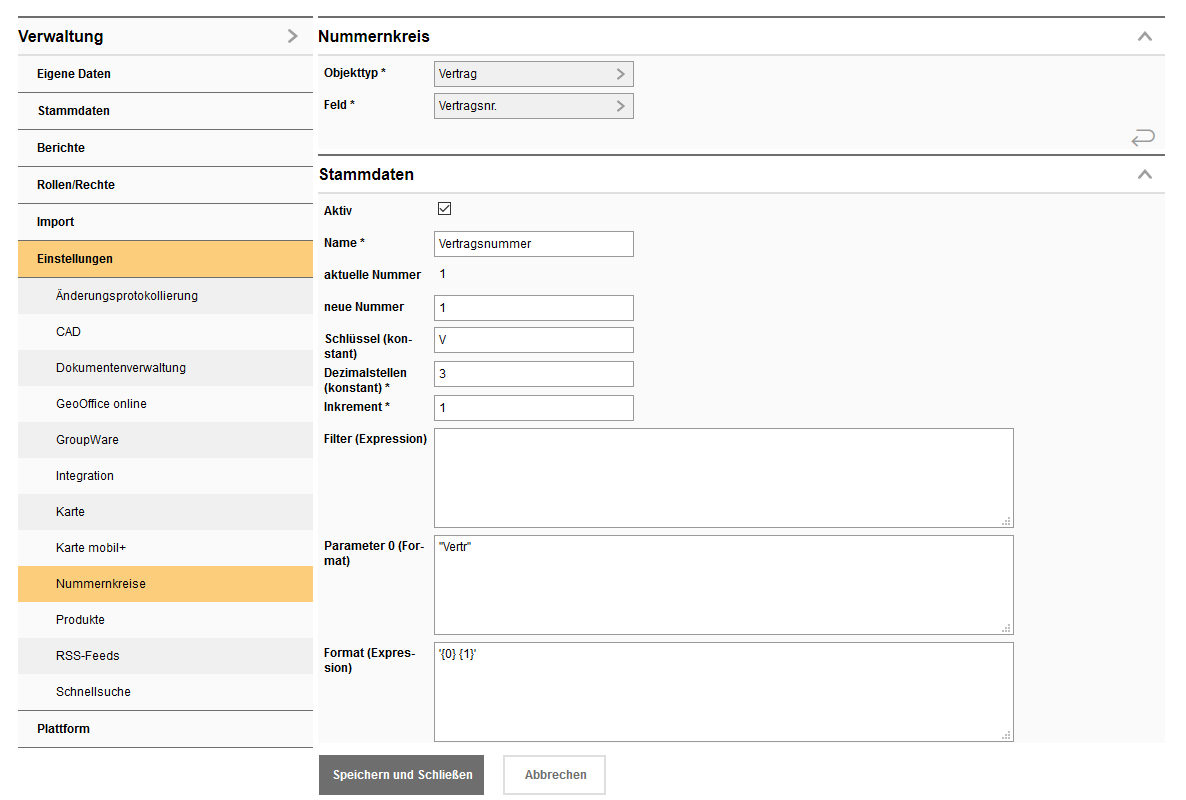Focus the neue Nummer input field
Viewport: 1186px width, 800px height.
click(x=533, y=308)
